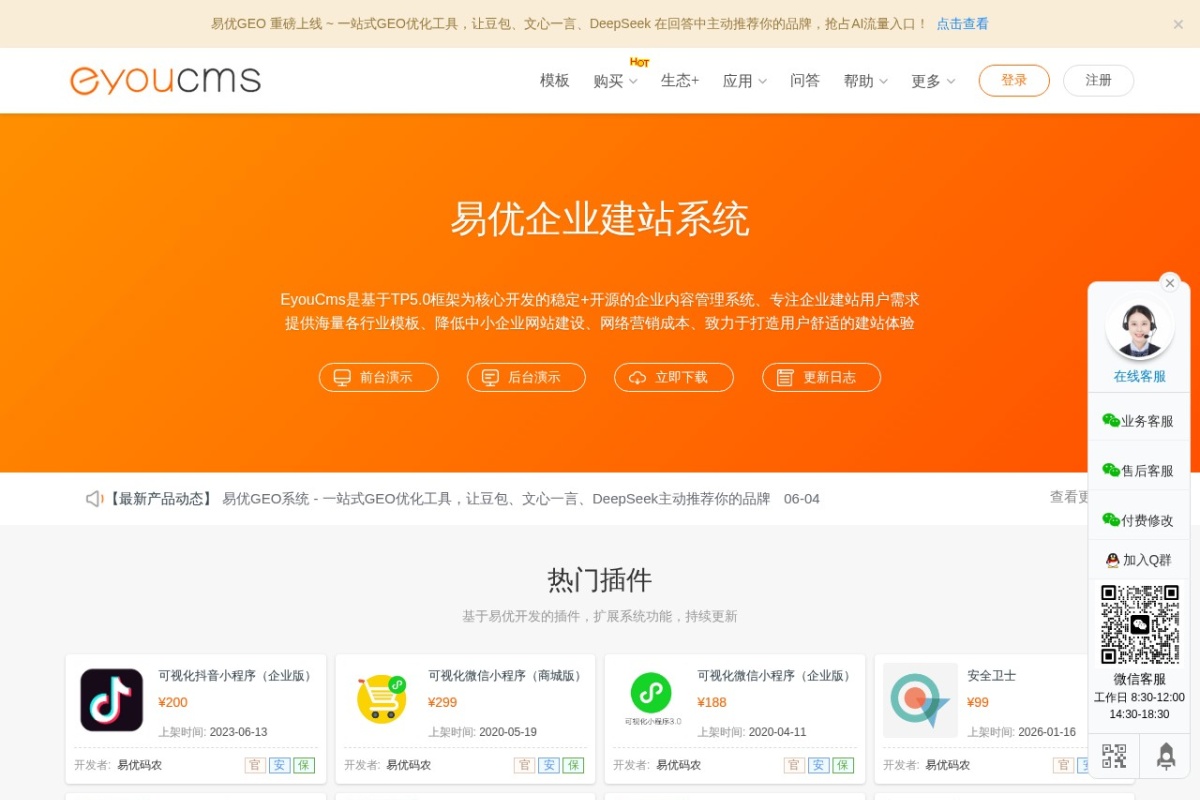Image resolution: width=1200 pixels, height=800 pixels.
Task: Open the 安全卫士 plugin title
Action: [992, 676]
